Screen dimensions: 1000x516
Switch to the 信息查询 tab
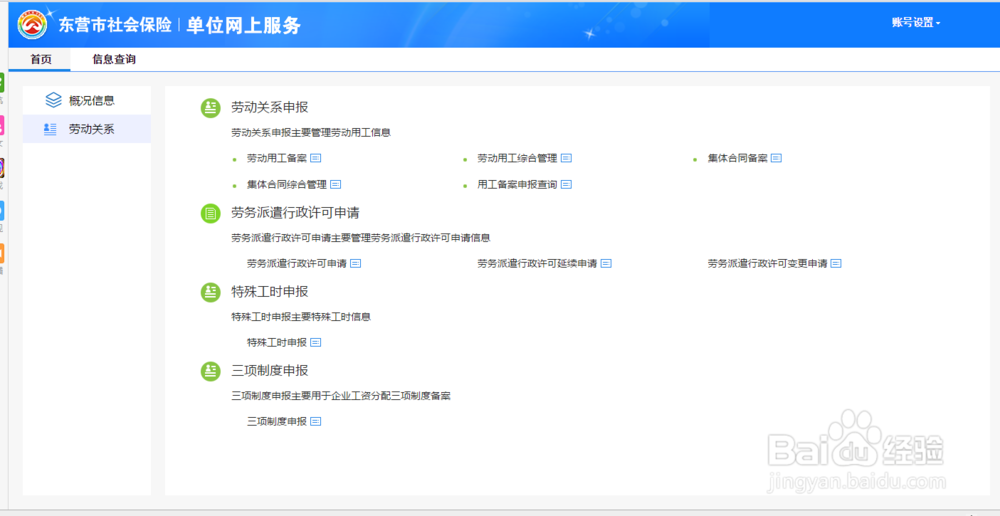pos(114,59)
